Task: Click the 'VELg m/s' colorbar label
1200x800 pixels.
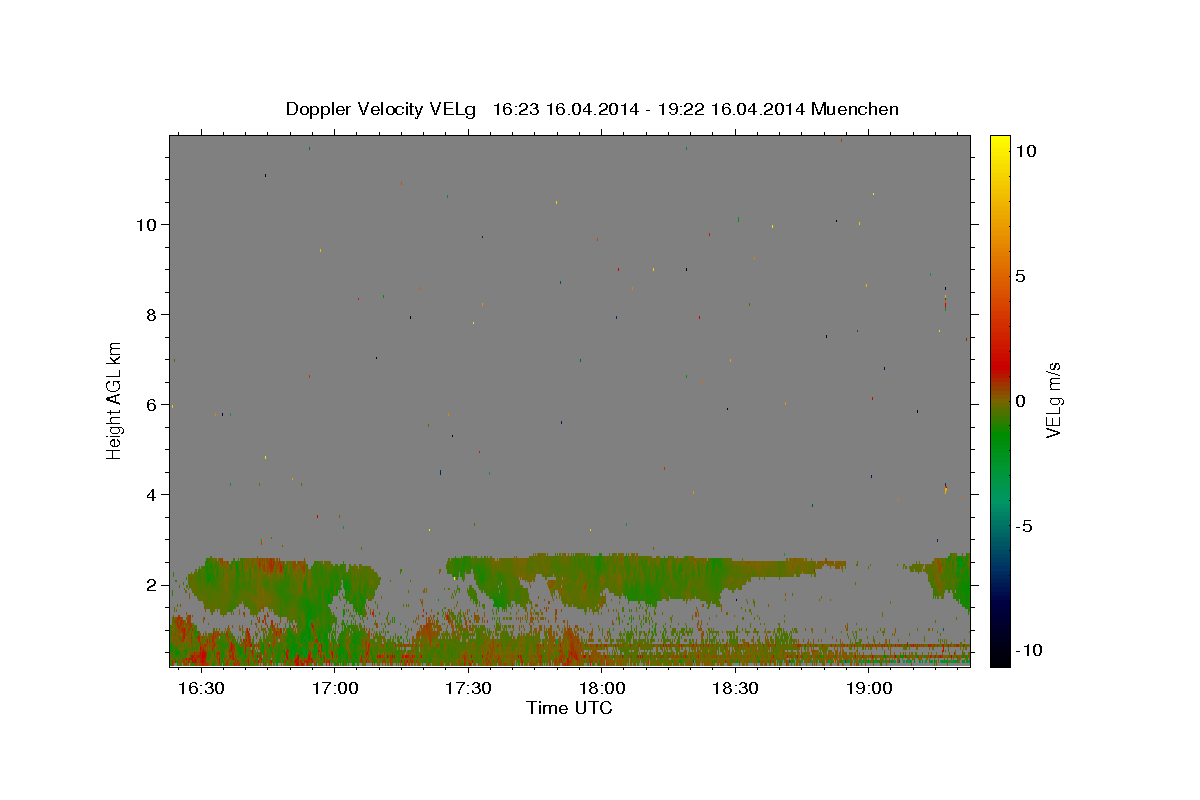Action: [x=1053, y=400]
